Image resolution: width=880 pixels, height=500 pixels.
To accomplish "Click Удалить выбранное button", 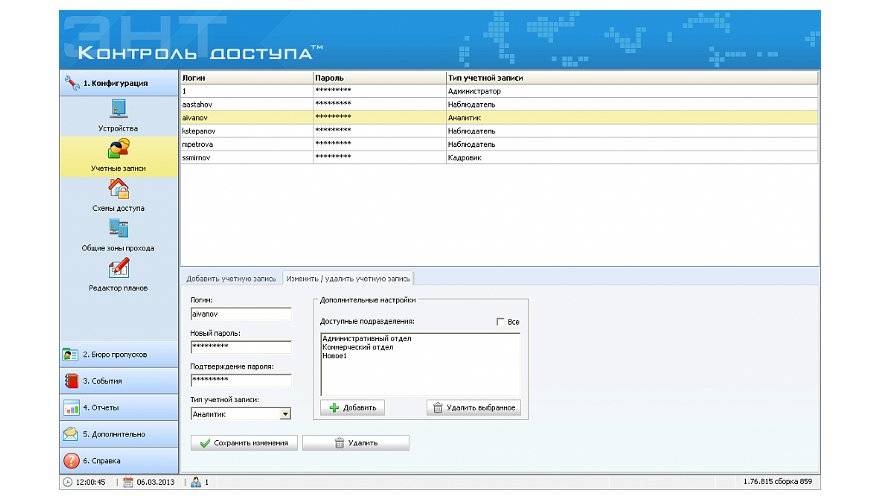I will click(x=474, y=408).
